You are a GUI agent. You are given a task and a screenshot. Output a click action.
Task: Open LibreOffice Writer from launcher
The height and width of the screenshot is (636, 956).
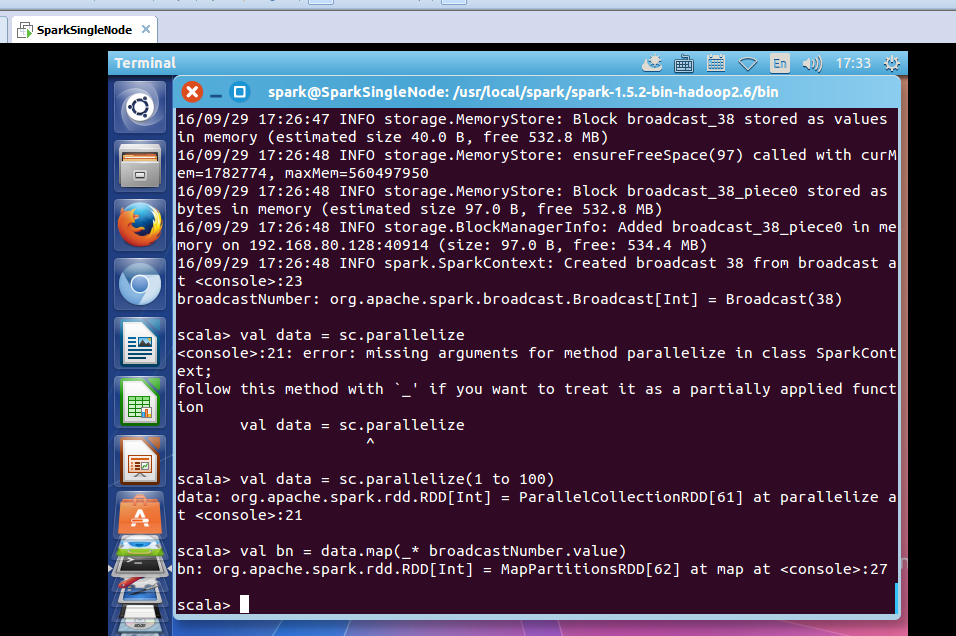click(140, 343)
